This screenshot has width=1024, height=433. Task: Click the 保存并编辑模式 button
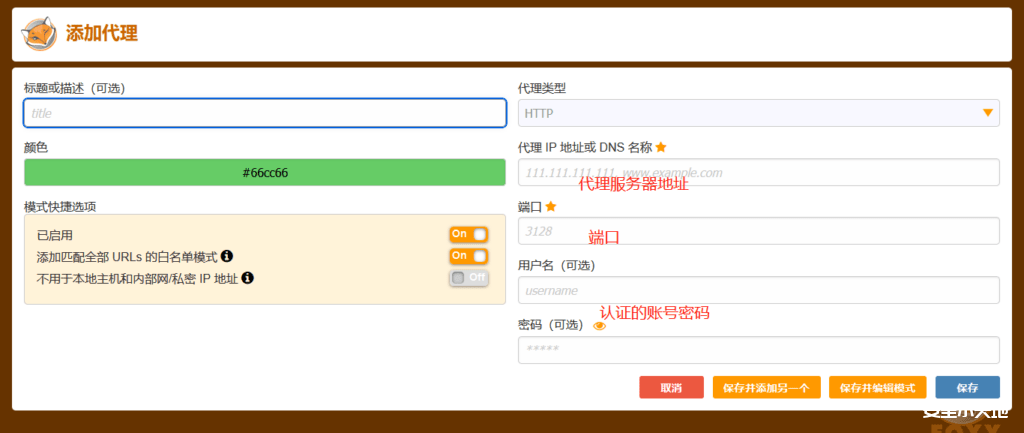click(878, 387)
